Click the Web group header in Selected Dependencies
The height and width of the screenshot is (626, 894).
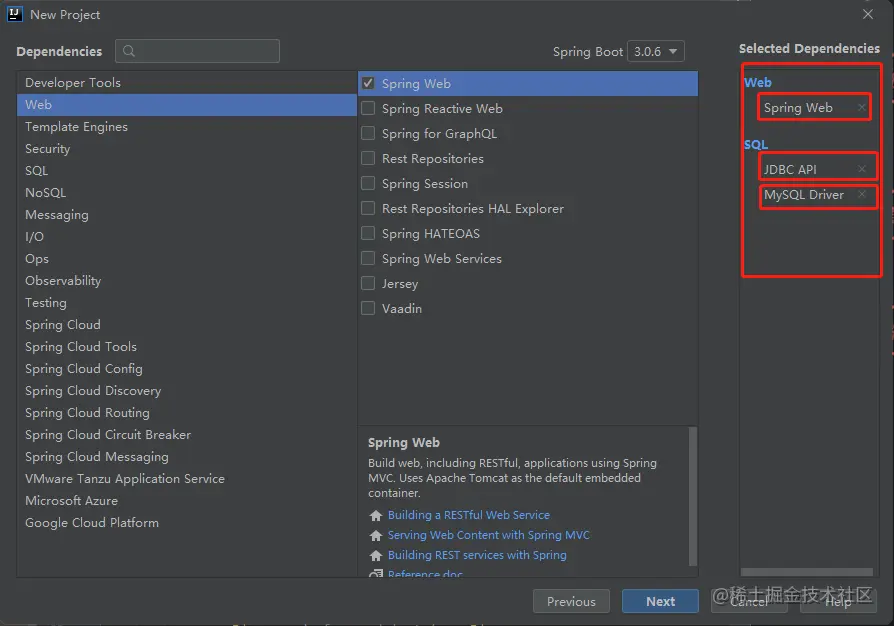click(x=758, y=83)
